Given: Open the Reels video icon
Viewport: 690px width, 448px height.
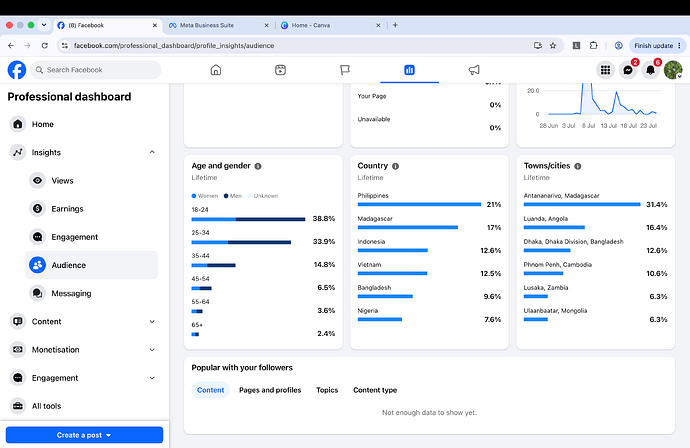Looking at the screenshot, I should click(x=280, y=70).
